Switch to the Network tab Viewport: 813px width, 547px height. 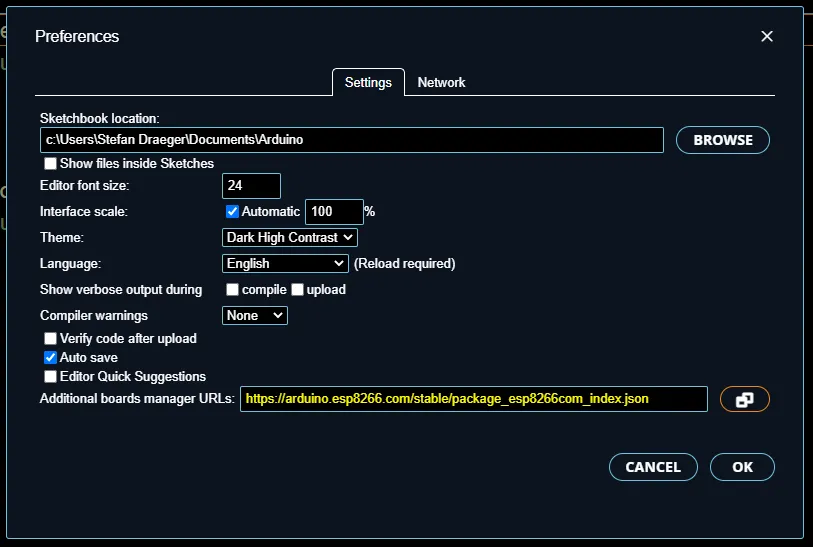441,82
